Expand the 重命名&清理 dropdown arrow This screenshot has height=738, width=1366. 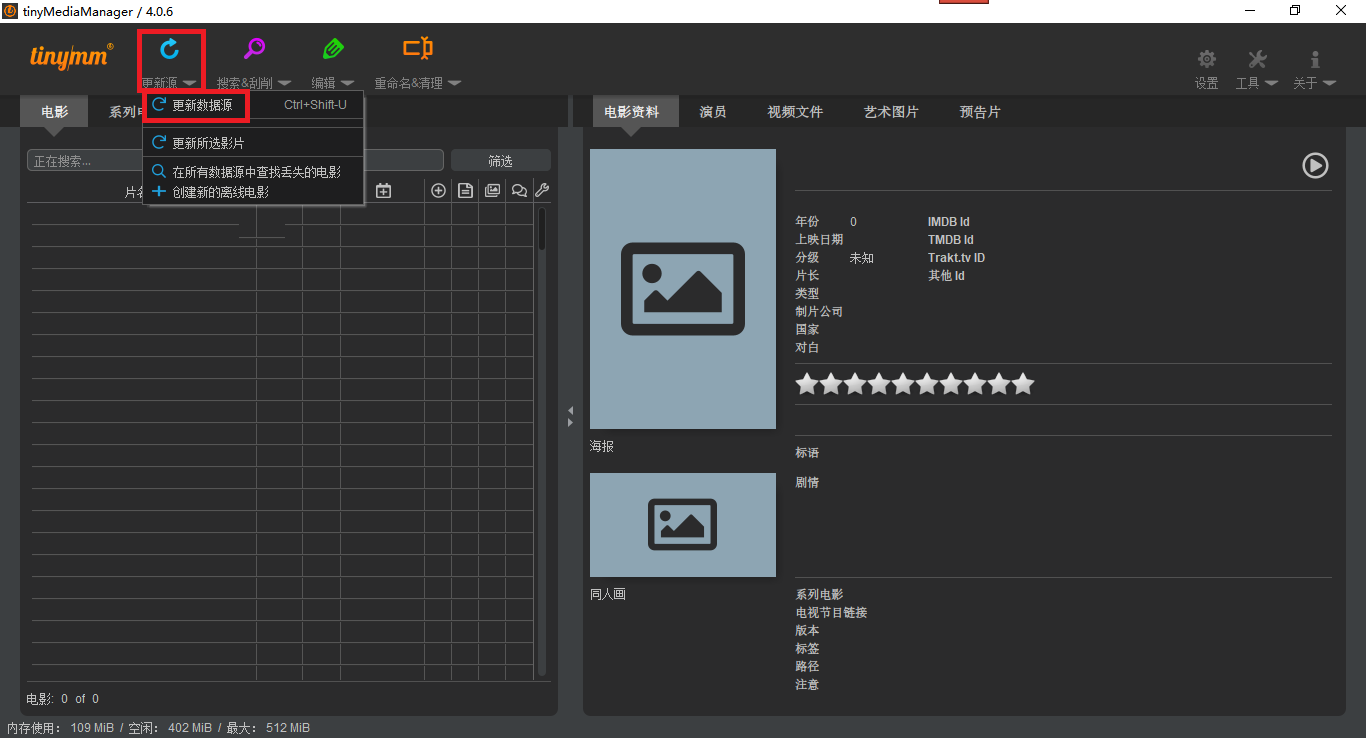point(454,83)
